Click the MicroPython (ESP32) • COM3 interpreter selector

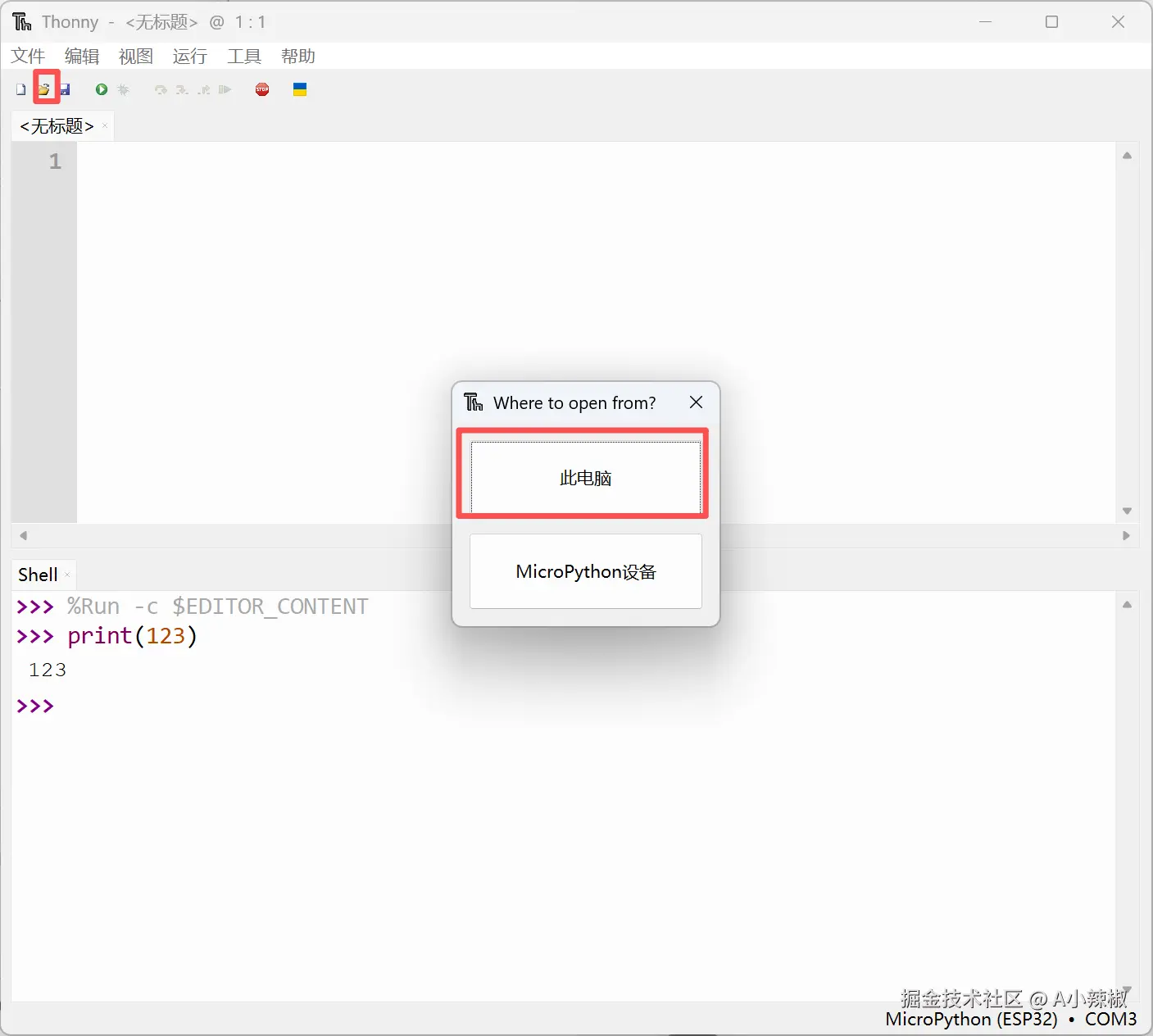tap(1010, 1019)
